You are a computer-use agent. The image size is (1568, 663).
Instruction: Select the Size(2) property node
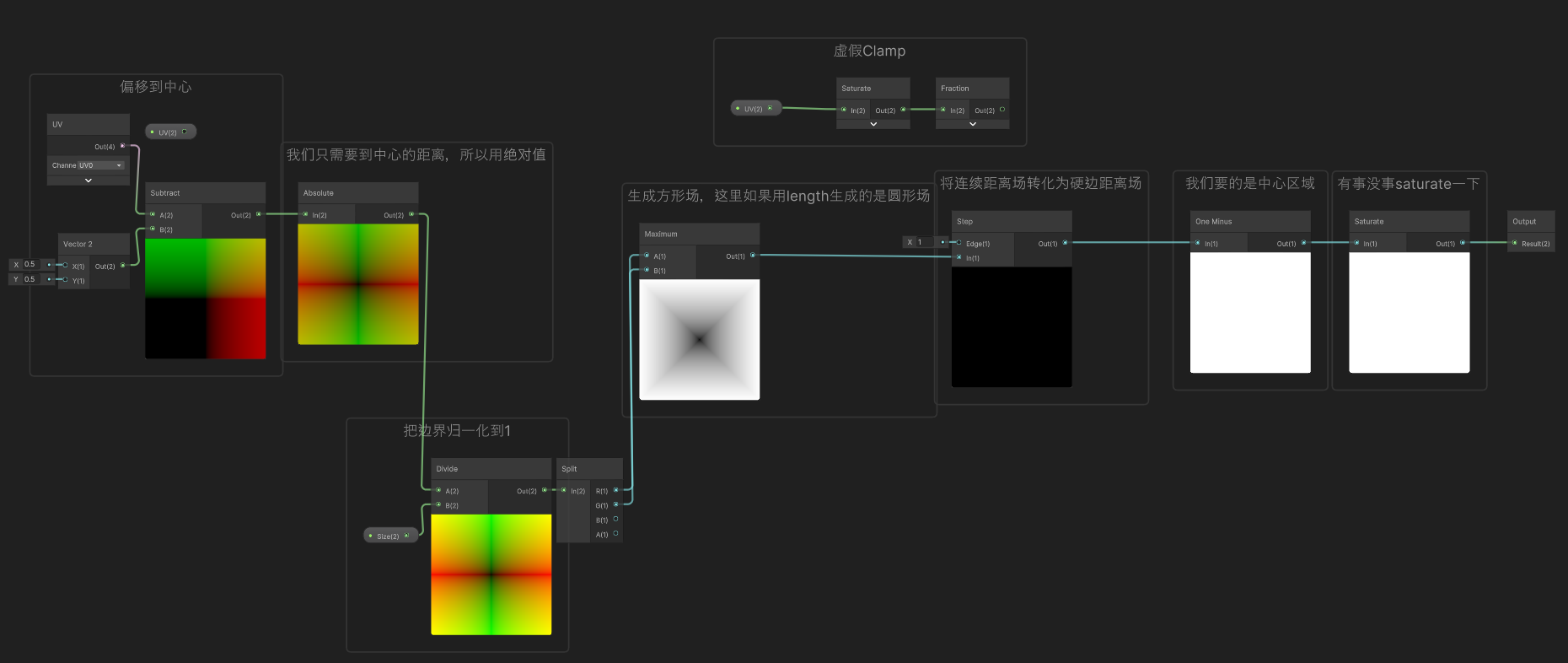coord(391,536)
